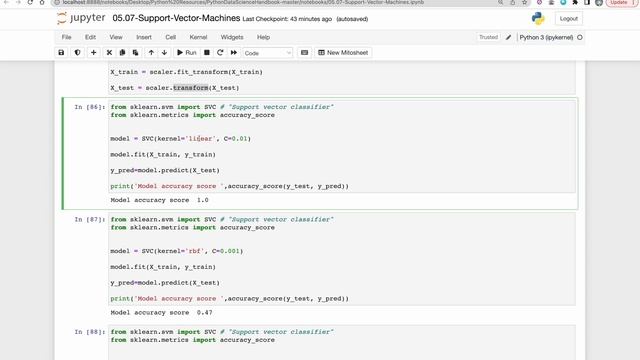Create a New Mitosheet
640x360 pixels.
click(343, 53)
